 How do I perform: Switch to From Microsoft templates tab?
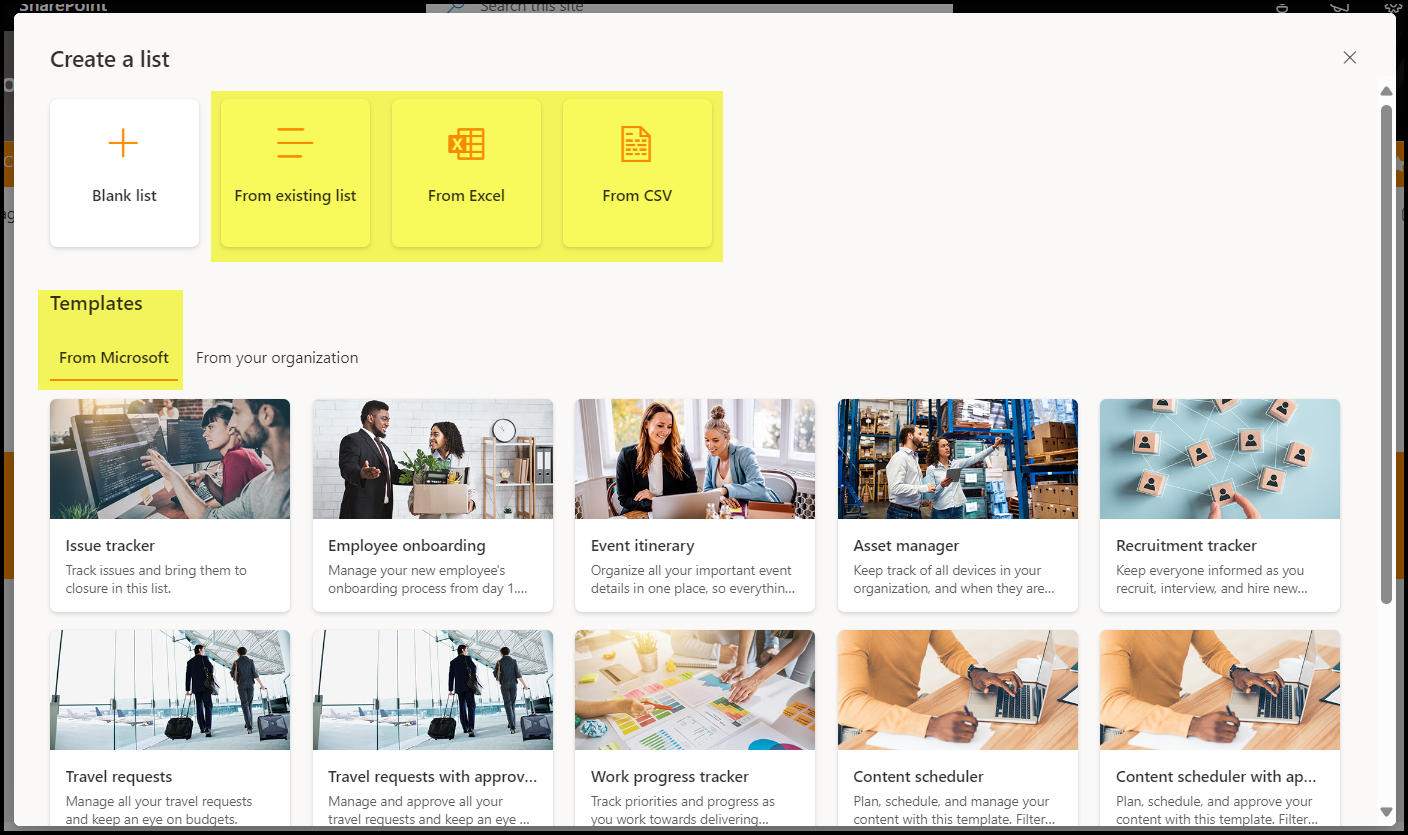(x=114, y=358)
